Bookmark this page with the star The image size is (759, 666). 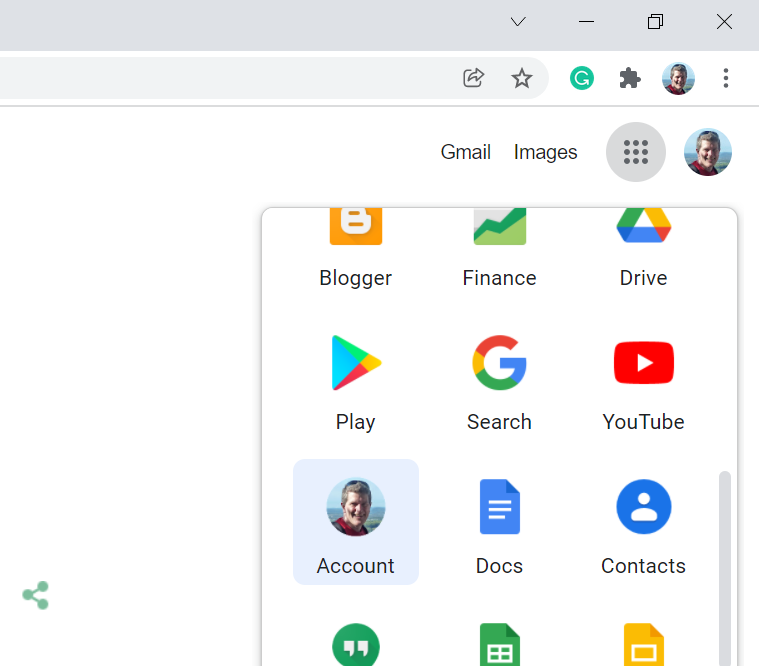(x=521, y=78)
